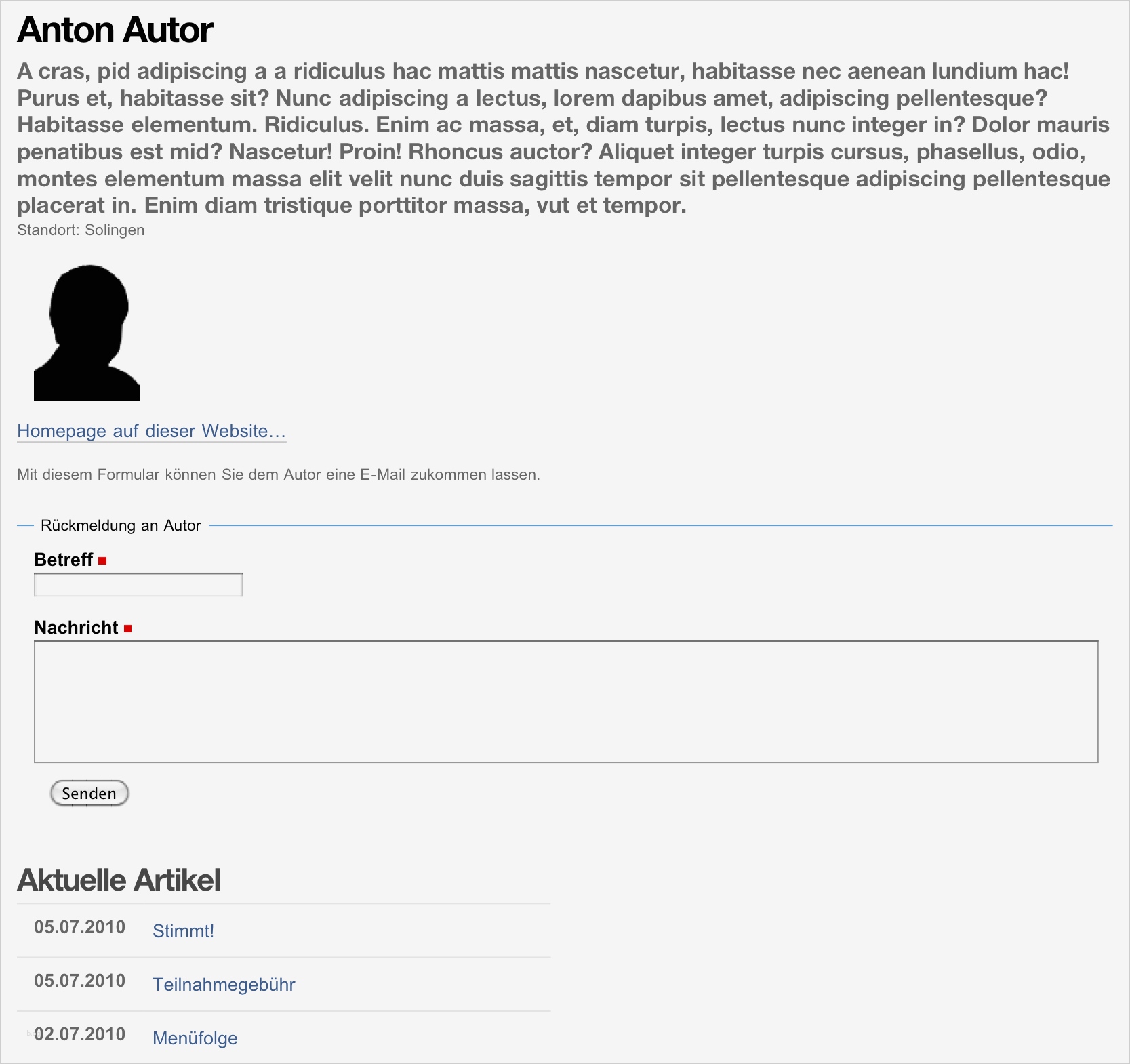Click the 'Aktuelle Artikel' section heading
1130x1064 pixels.
[119, 880]
